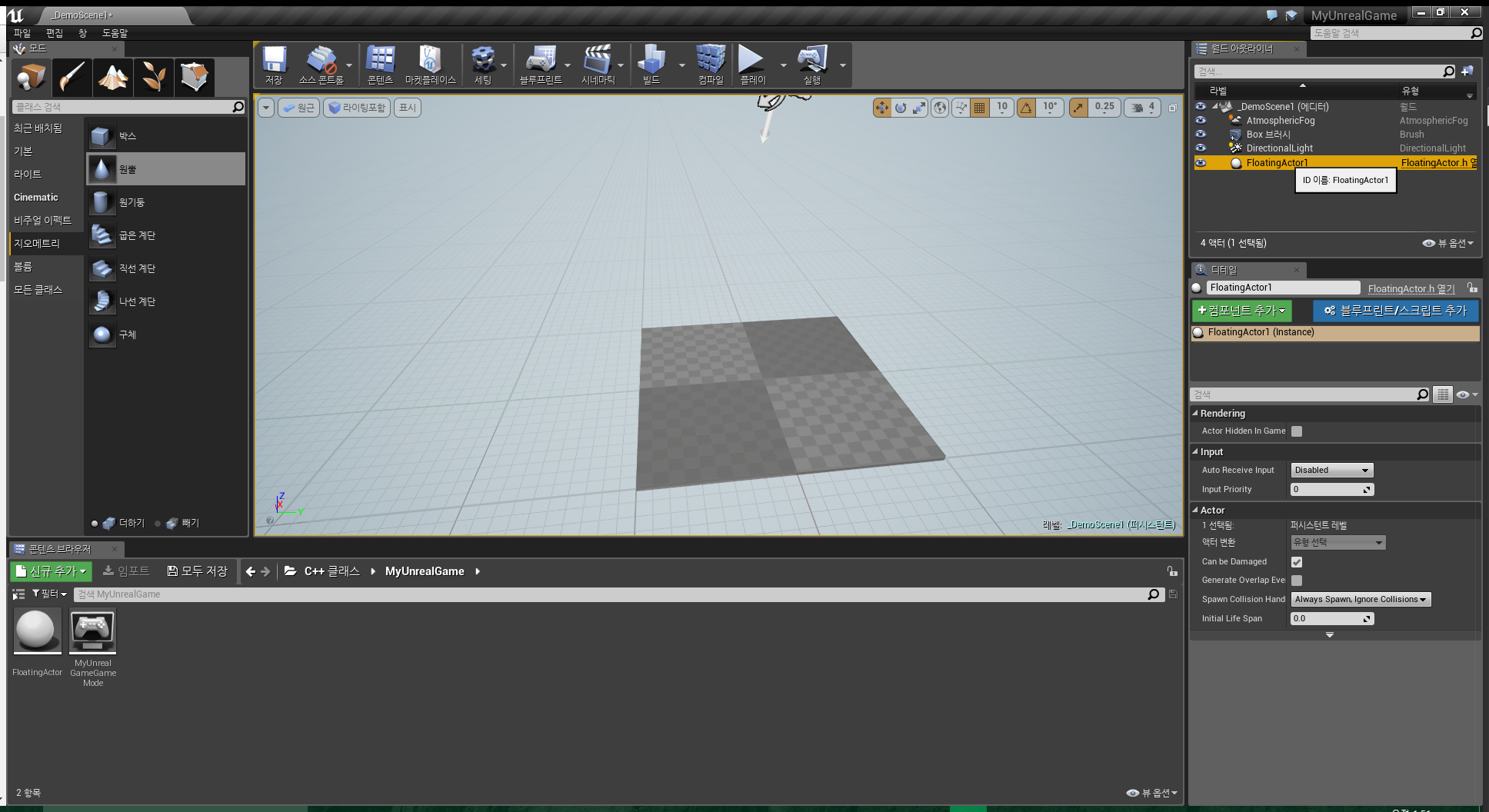
Task: Open 액터 변환 유형 선택 dropdown
Action: (x=1337, y=543)
